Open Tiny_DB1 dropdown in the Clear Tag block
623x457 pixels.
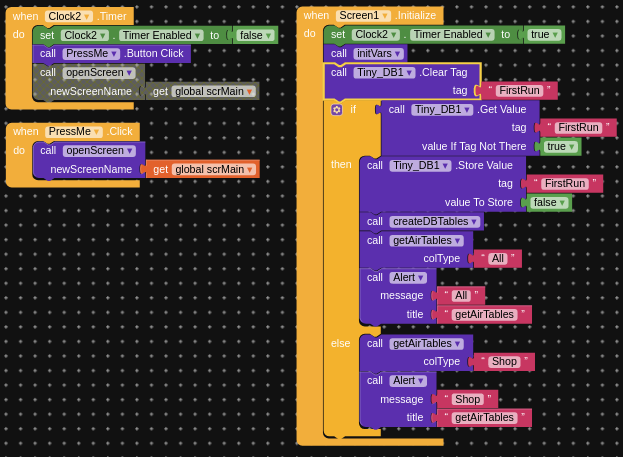coord(384,72)
